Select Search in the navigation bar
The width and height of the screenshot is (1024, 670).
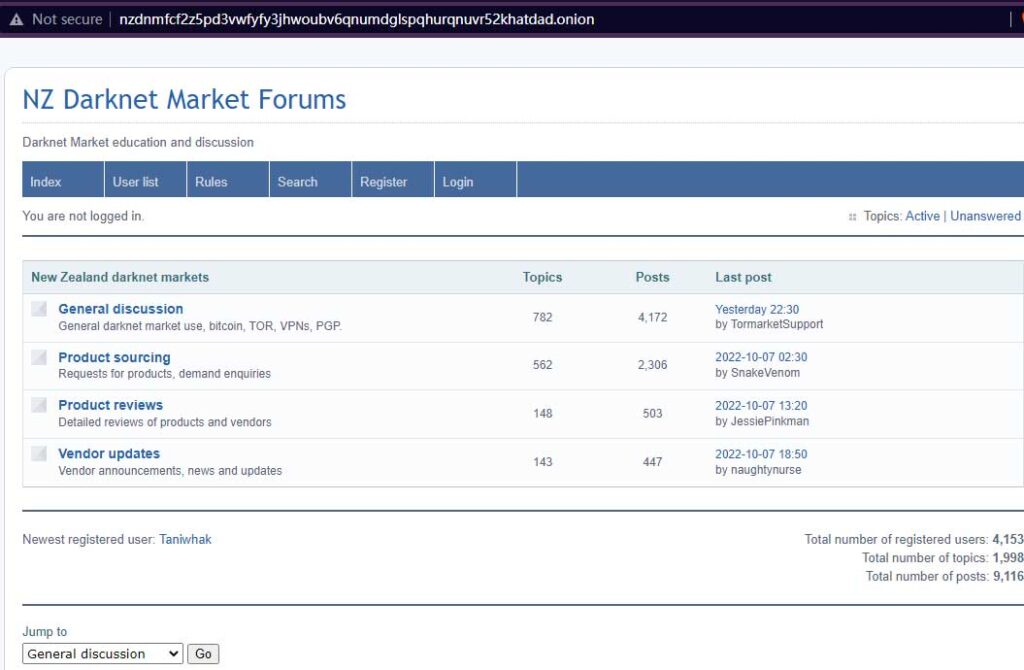tap(297, 182)
